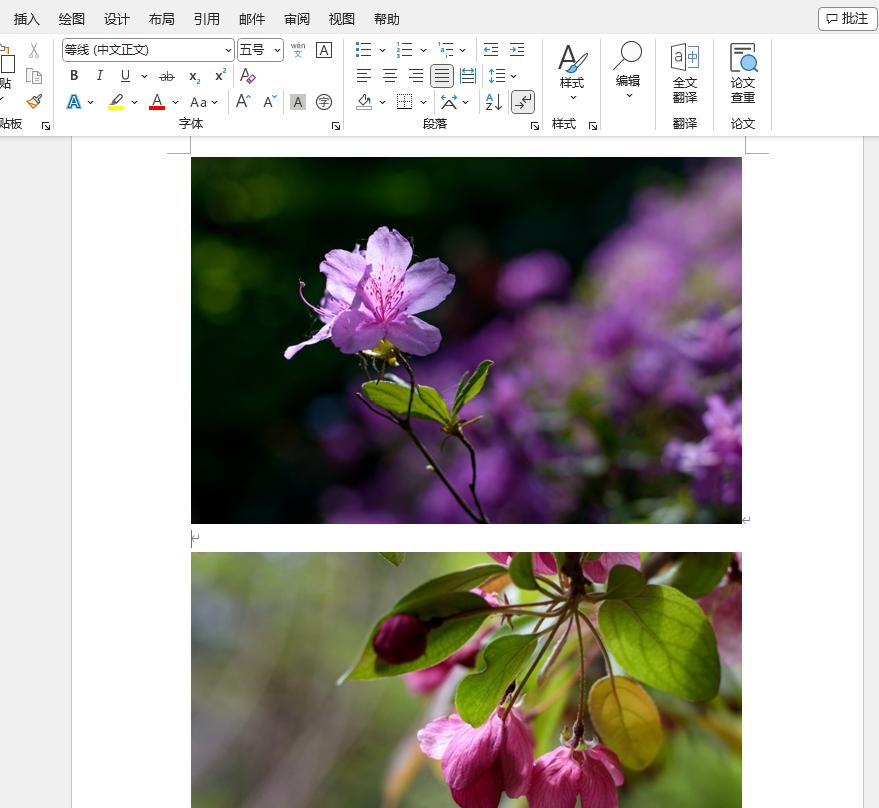Click the 批注 comments button

(x=847, y=19)
